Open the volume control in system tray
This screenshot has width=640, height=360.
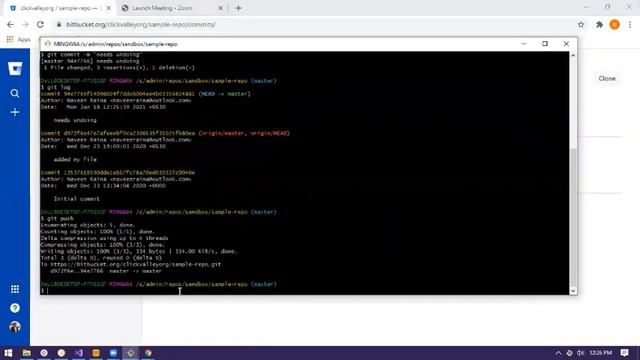(580, 353)
